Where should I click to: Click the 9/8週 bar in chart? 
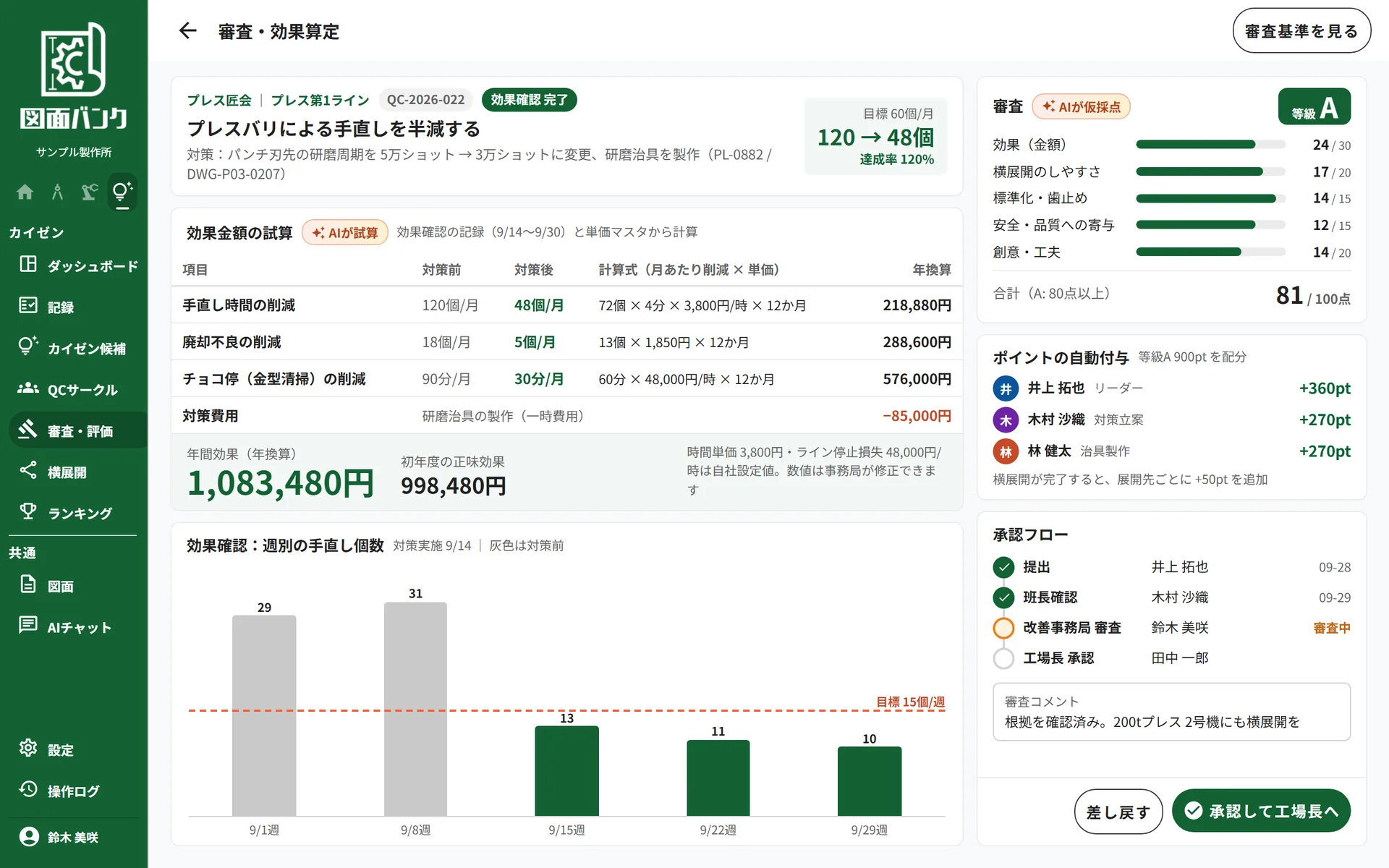(415, 709)
